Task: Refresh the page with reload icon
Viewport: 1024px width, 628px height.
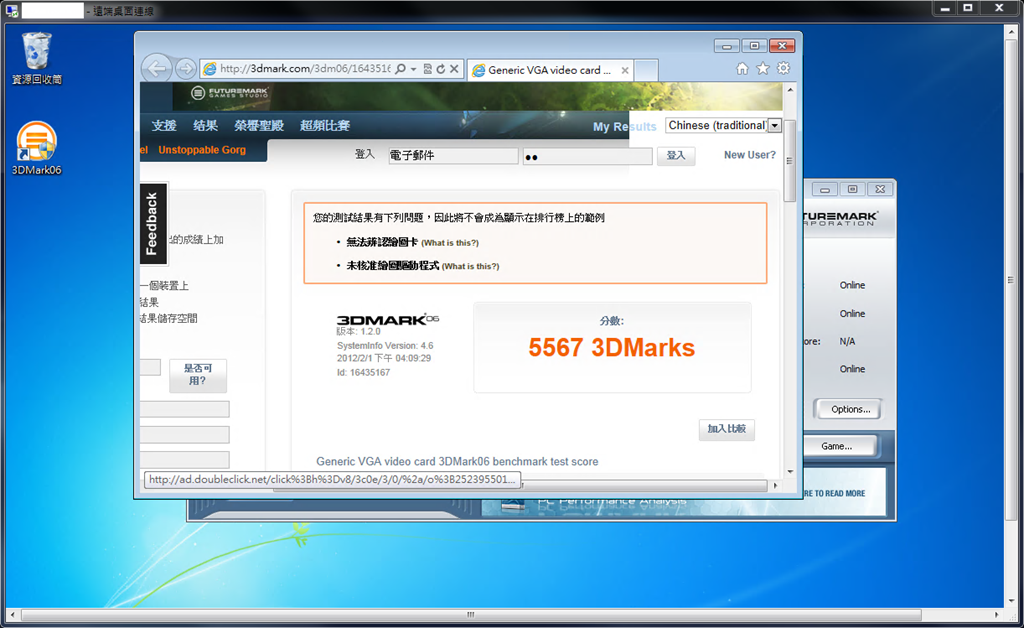Action: (441, 69)
